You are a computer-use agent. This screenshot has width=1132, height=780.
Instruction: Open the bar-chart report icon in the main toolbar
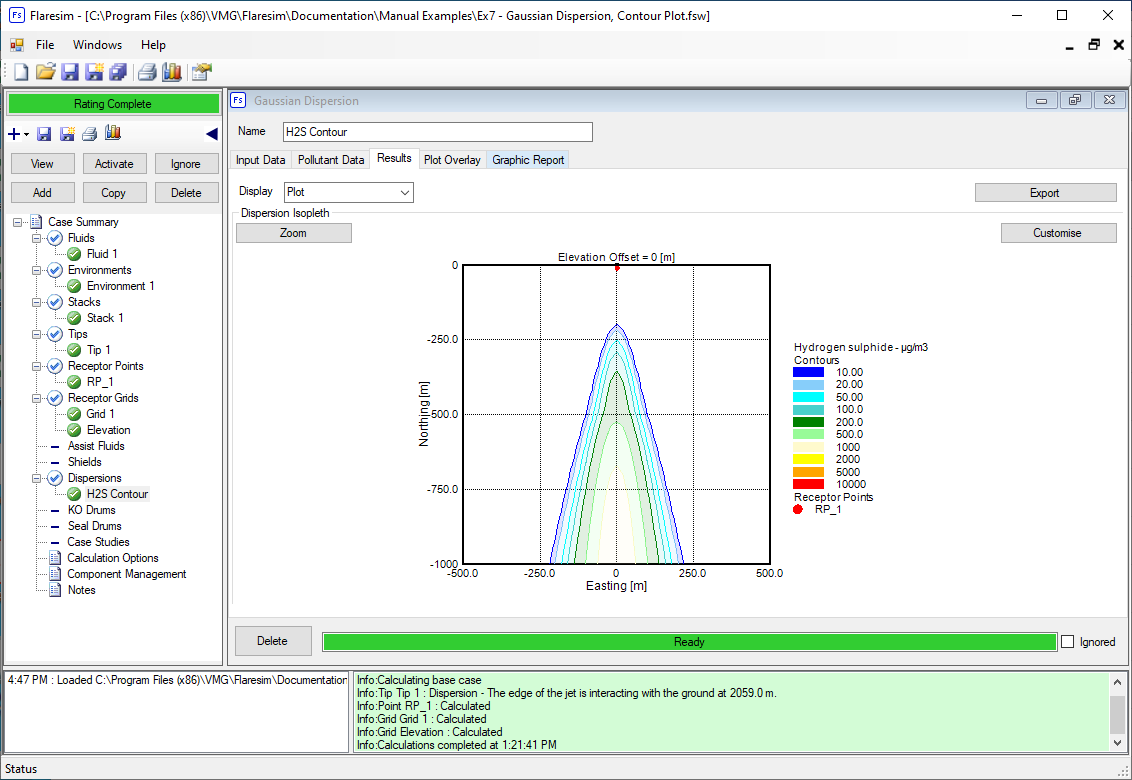pyautogui.click(x=172, y=72)
